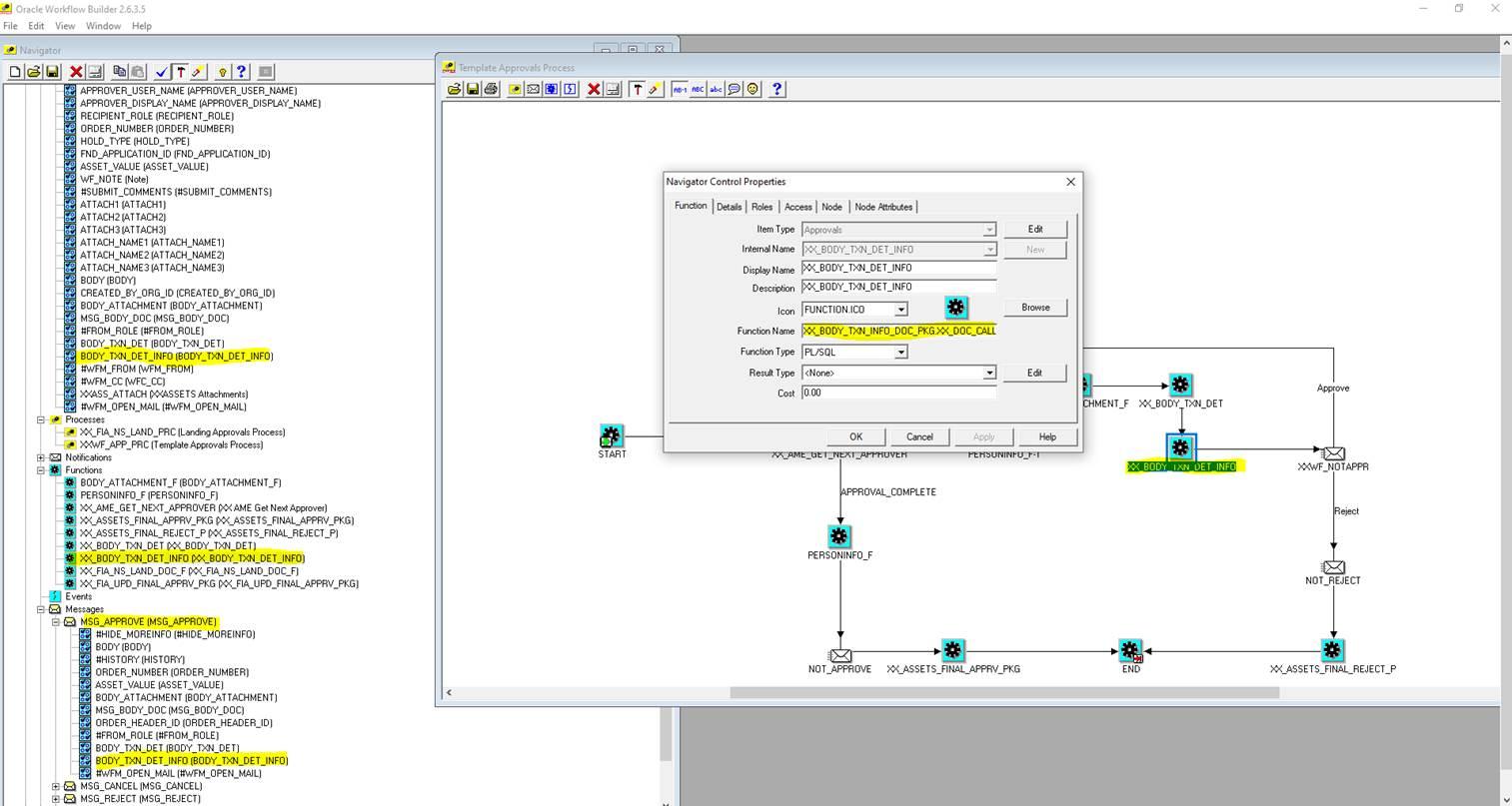The height and width of the screenshot is (806, 1512).
Task: Open the File menu
Action: tap(10, 26)
